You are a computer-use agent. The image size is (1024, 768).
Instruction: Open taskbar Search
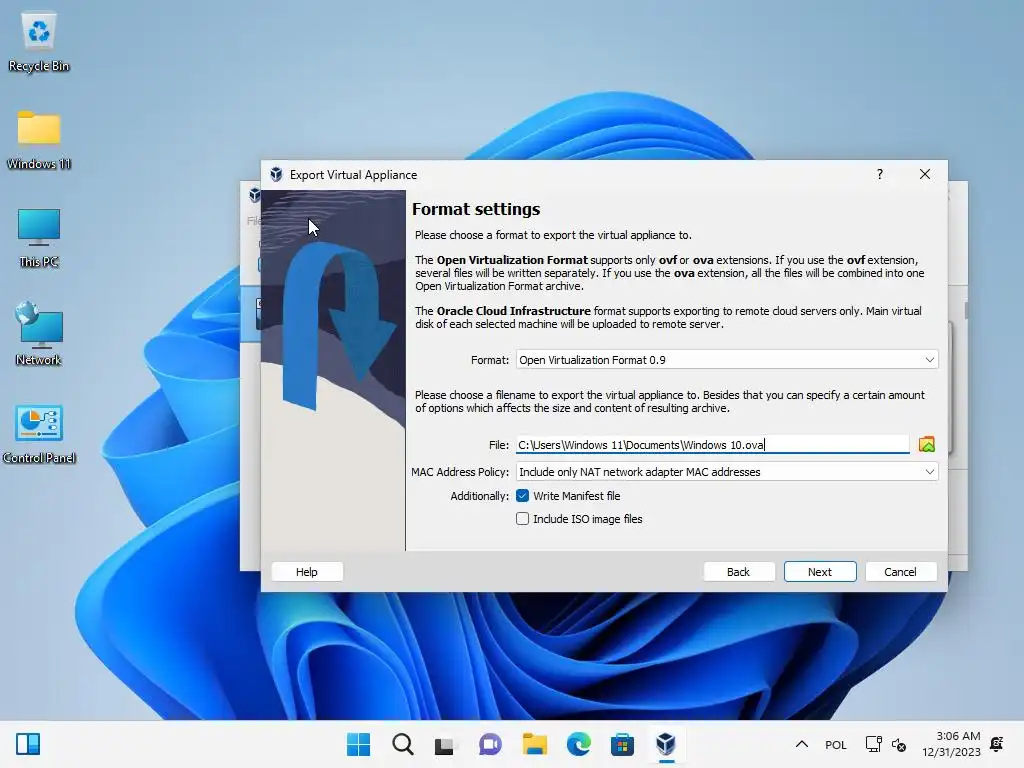[x=402, y=744]
